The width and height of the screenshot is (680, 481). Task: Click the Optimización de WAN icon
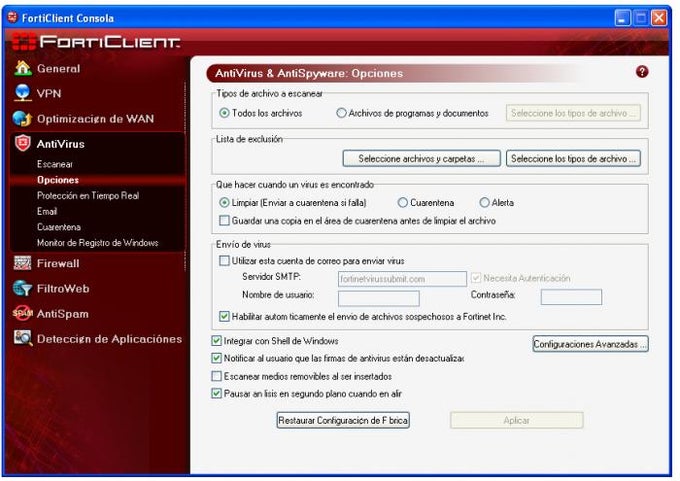(23, 118)
